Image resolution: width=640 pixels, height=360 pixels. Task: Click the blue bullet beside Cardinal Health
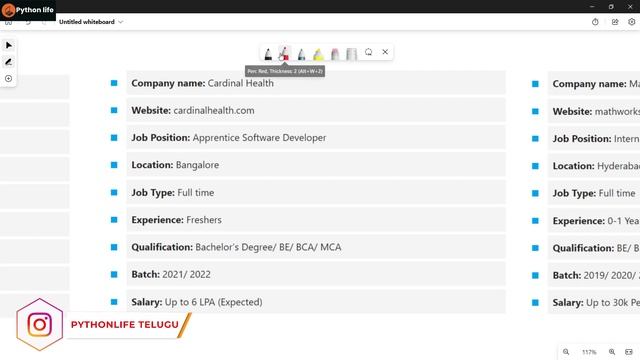[114, 83]
